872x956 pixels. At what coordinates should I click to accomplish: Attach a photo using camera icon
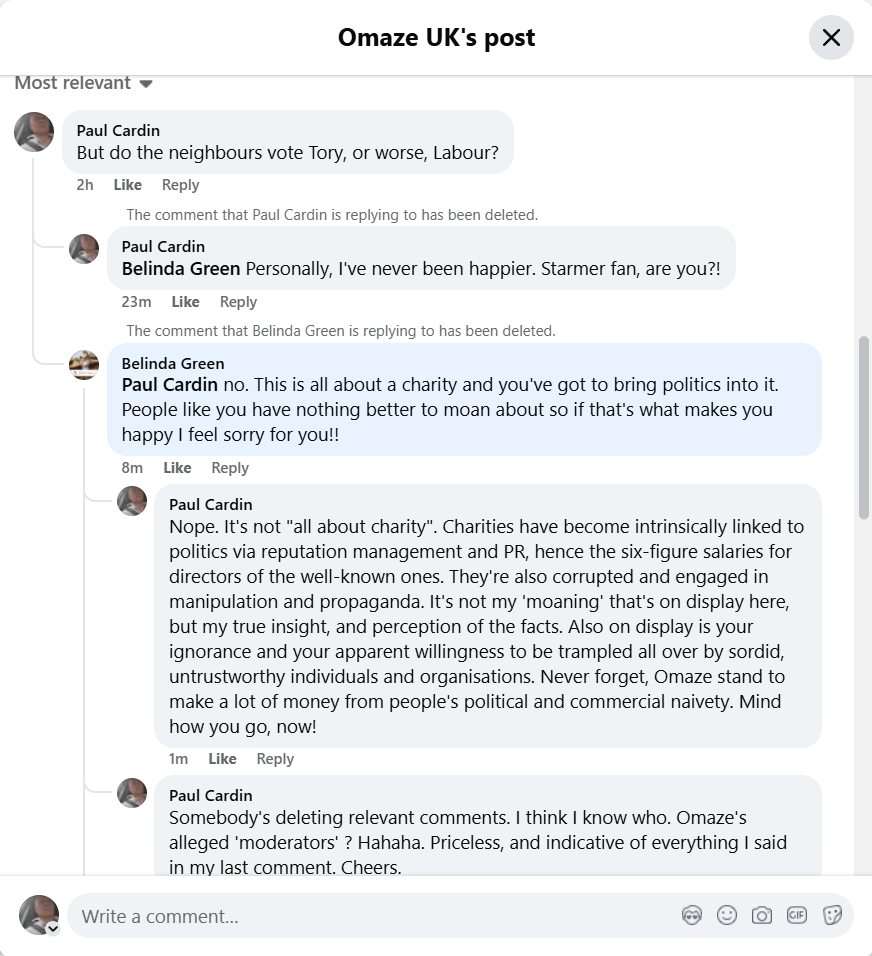coord(762,915)
